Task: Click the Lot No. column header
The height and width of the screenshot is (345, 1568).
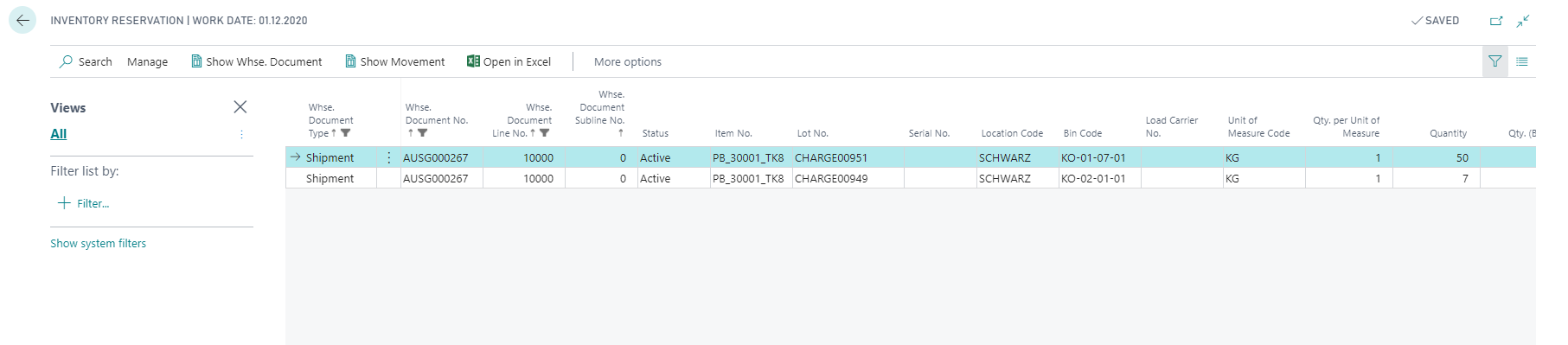Action: tap(812, 133)
